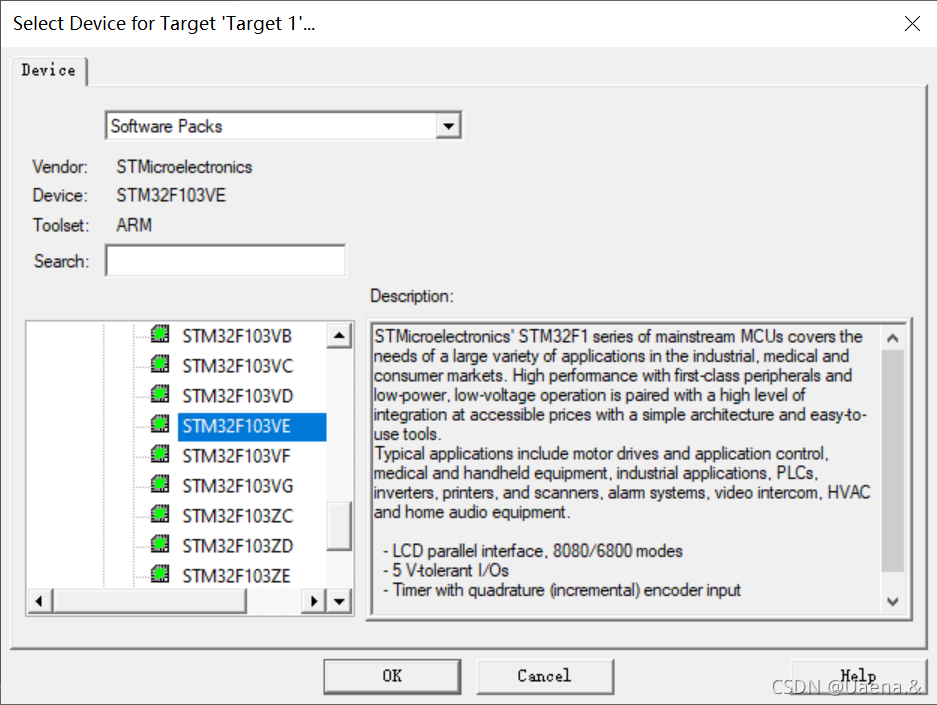
Task: Select the highlighted STM32F103VE device
Action: [252, 427]
